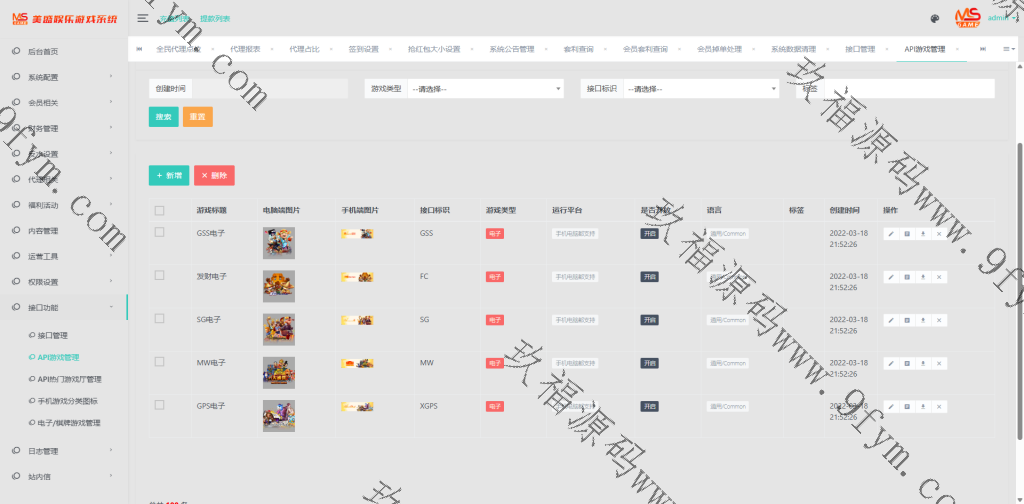Viewport: 1024px width, 504px height.
Task: Click the green 搜索 button
Action: pyautogui.click(x=163, y=117)
